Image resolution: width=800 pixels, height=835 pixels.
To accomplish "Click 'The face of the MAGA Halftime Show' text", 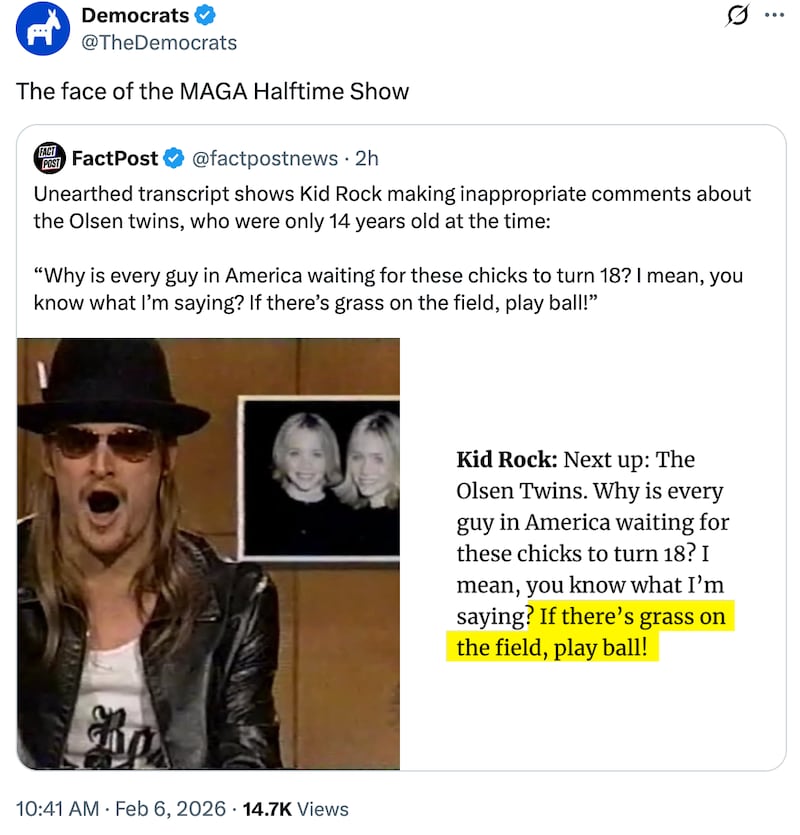I will [x=212, y=91].
